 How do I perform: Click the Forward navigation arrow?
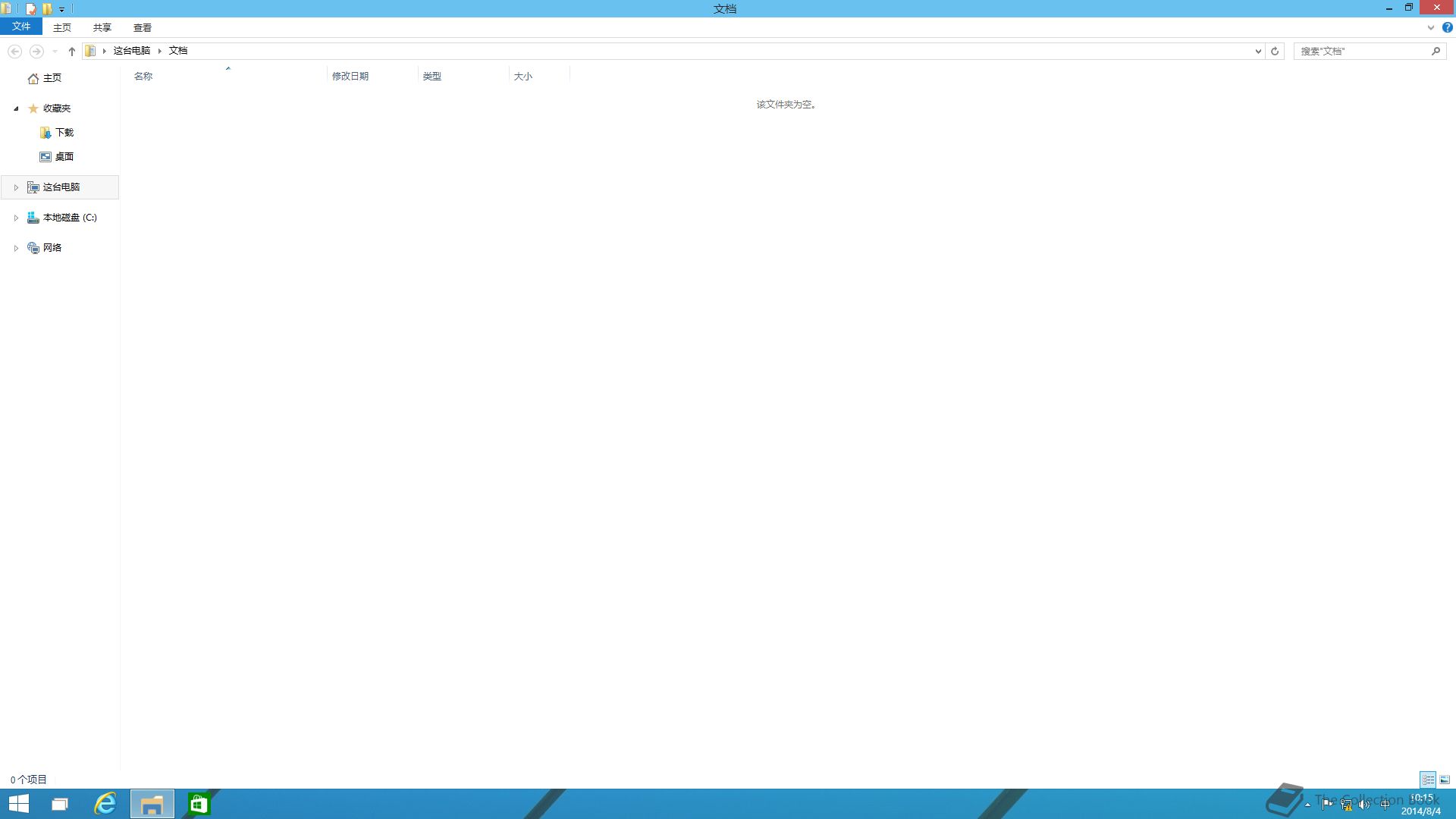(36, 51)
